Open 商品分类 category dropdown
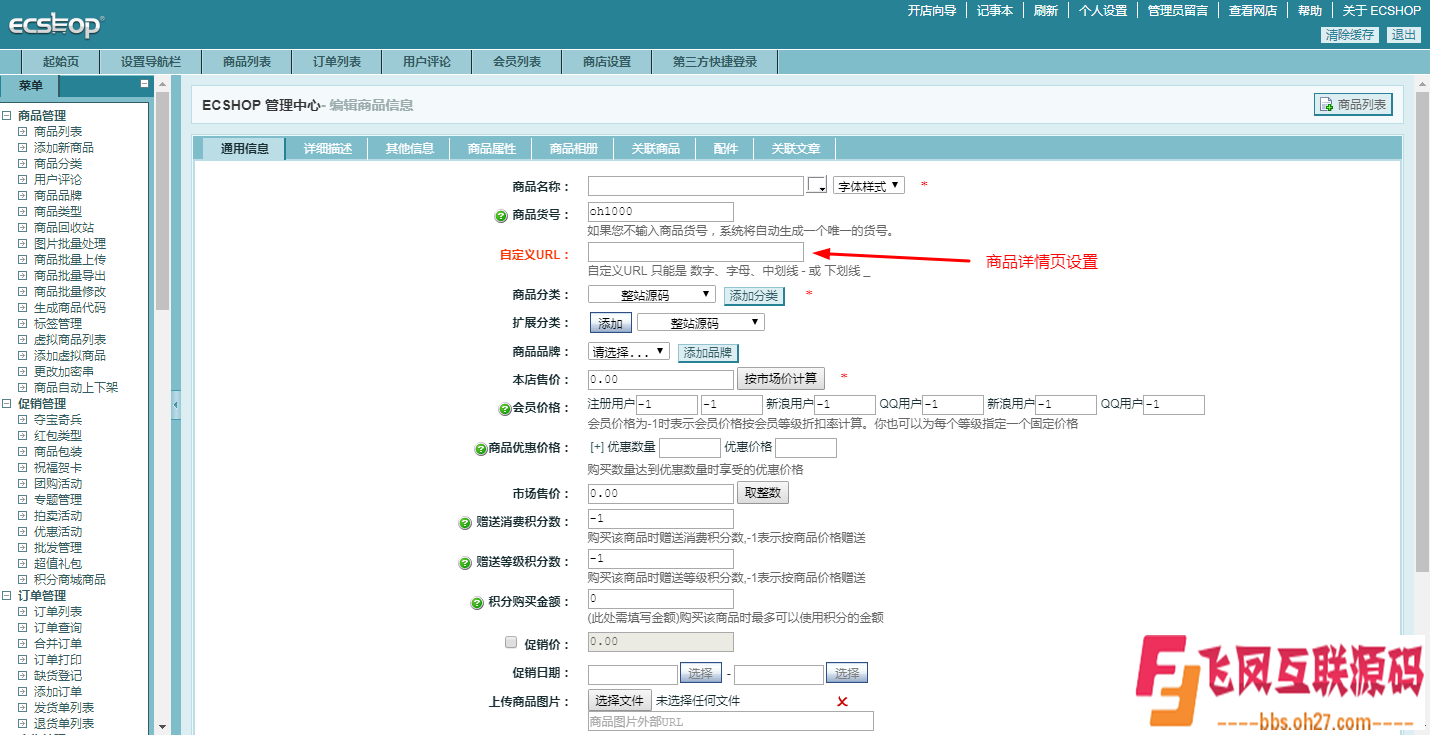The height and width of the screenshot is (735, 1430). point(652,294)
